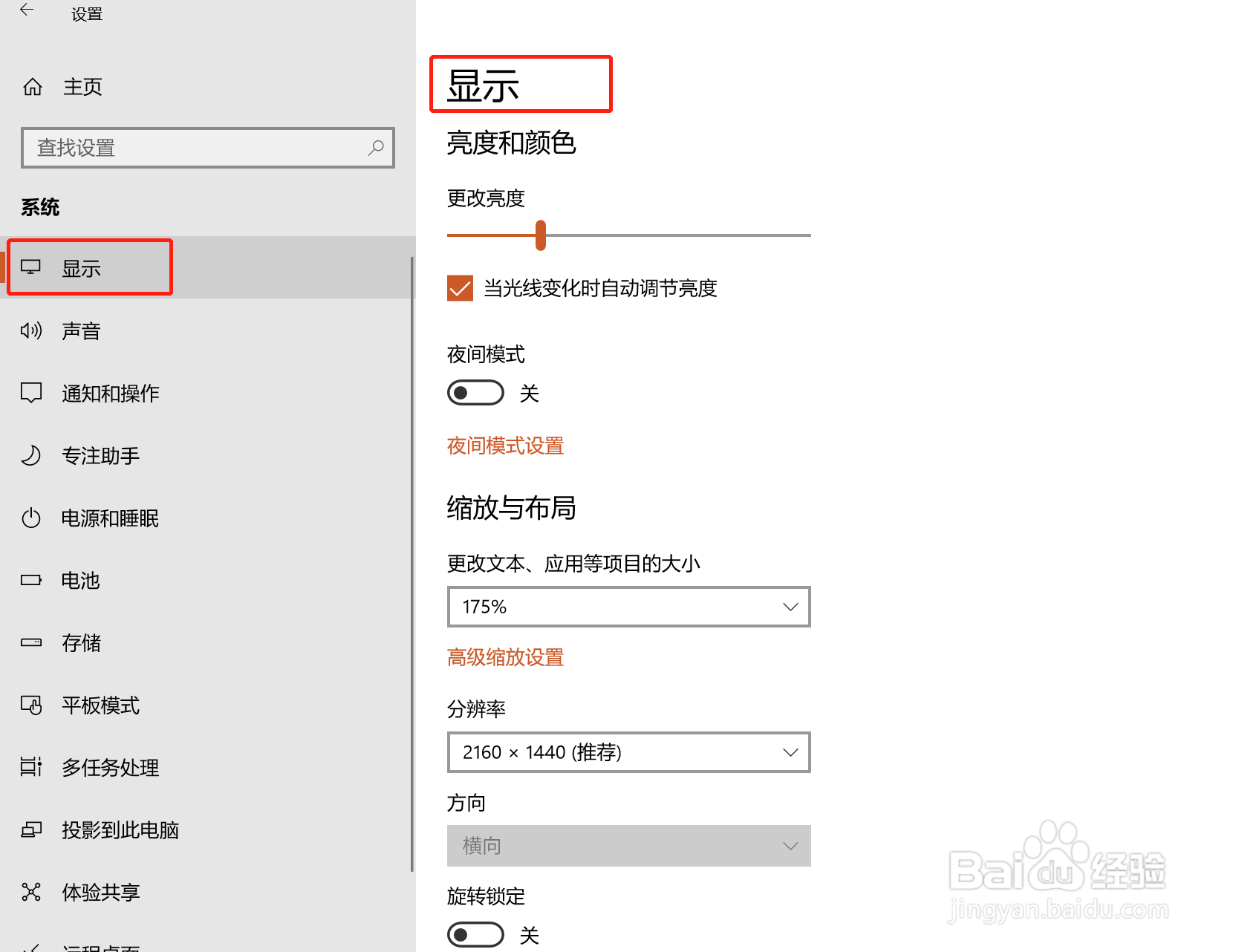
Task: Select the 声音 (Sound) settings icon
Action: coord(30,330)
